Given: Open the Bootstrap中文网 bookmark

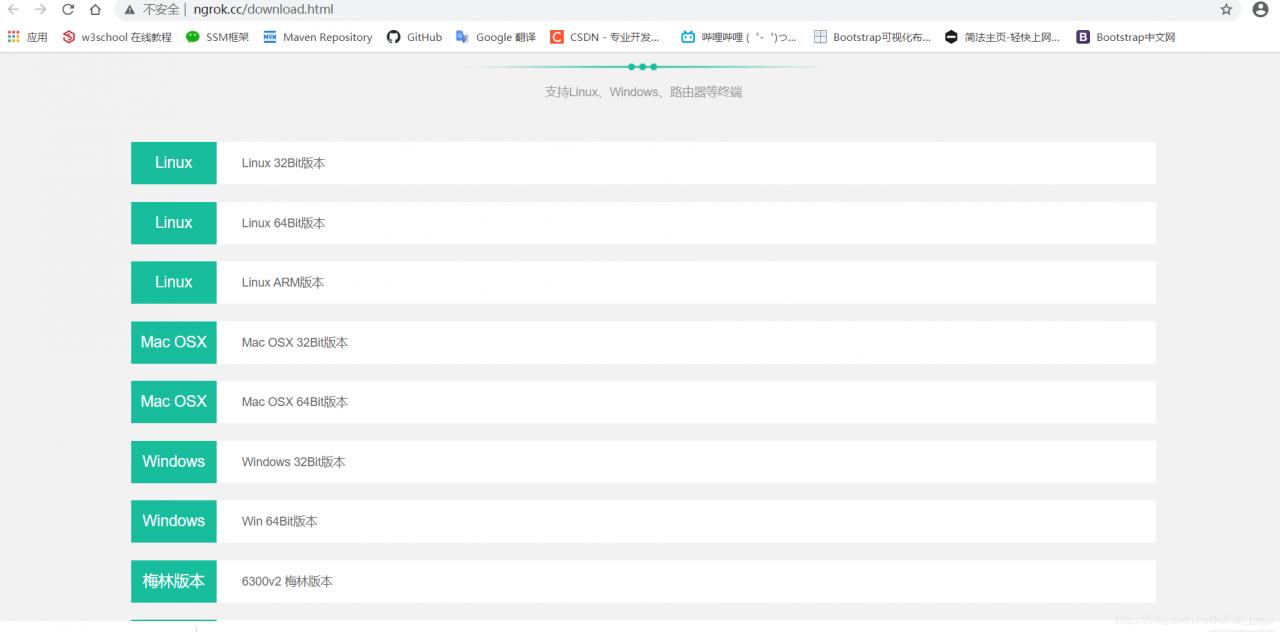Looking at the screenshot, I should (1126, 37).
